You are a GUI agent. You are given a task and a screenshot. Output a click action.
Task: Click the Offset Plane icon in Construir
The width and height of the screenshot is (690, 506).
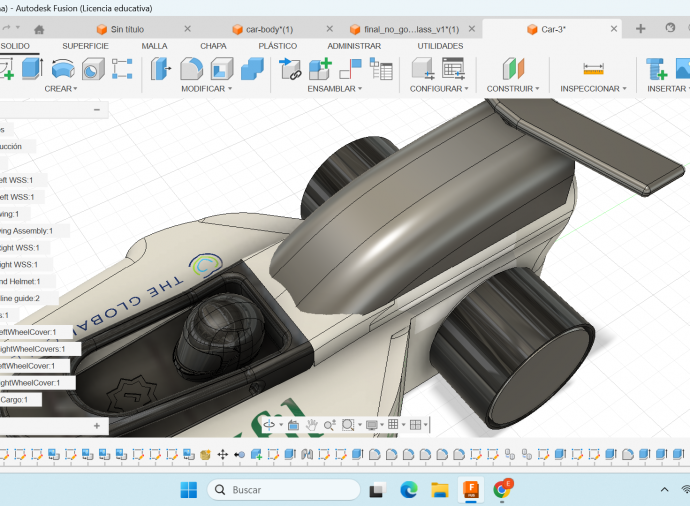[x=512, y=69]
